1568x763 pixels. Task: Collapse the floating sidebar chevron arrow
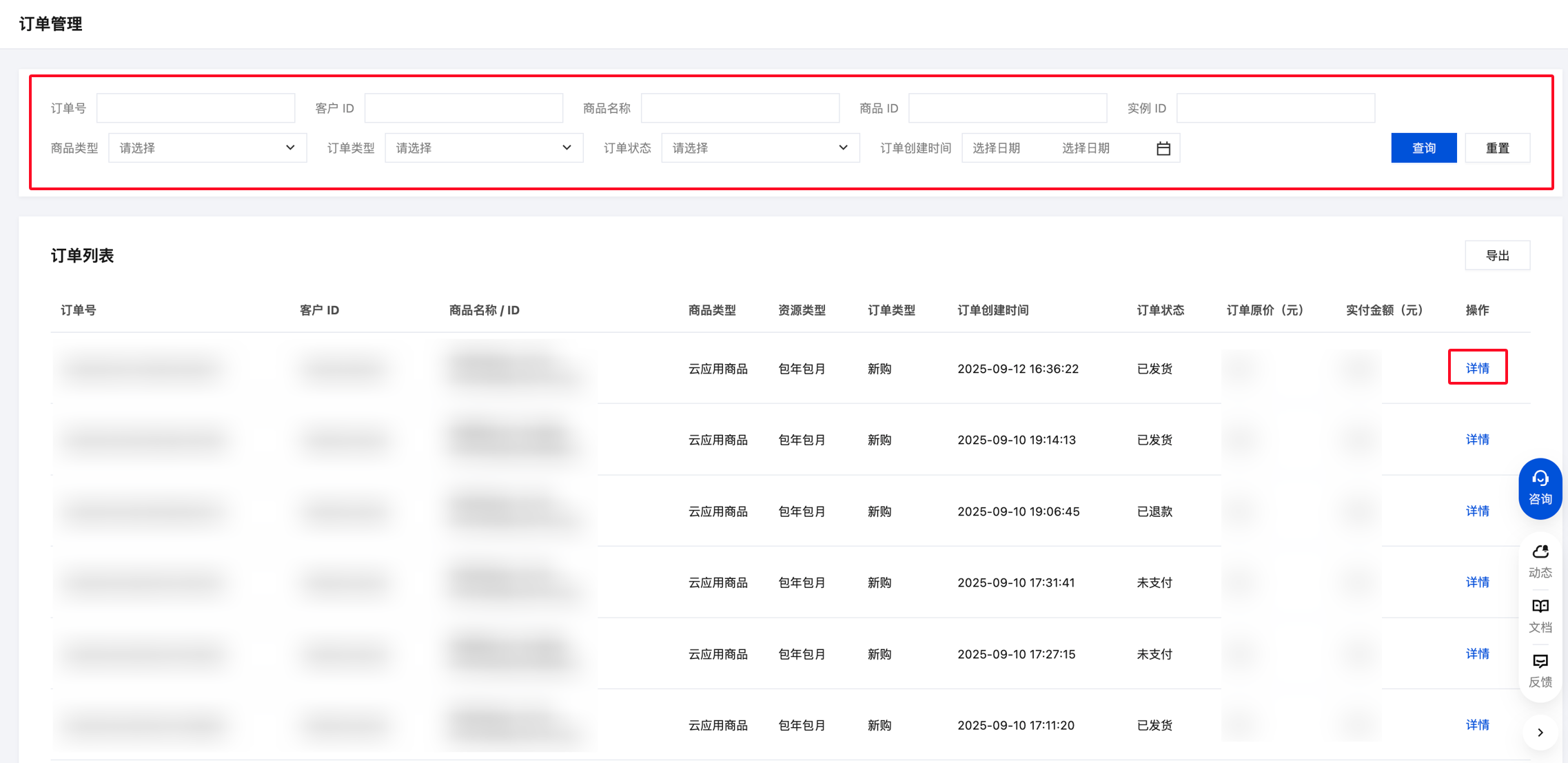pyautogui.click(x=1540, y=733)
